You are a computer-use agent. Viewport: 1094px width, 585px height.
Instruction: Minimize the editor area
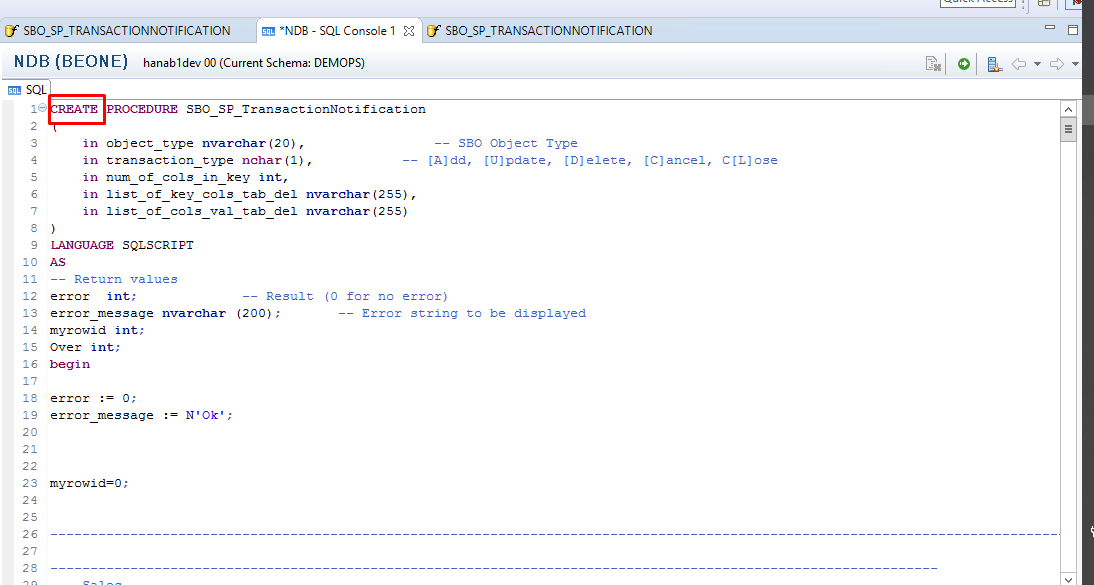1049,29
